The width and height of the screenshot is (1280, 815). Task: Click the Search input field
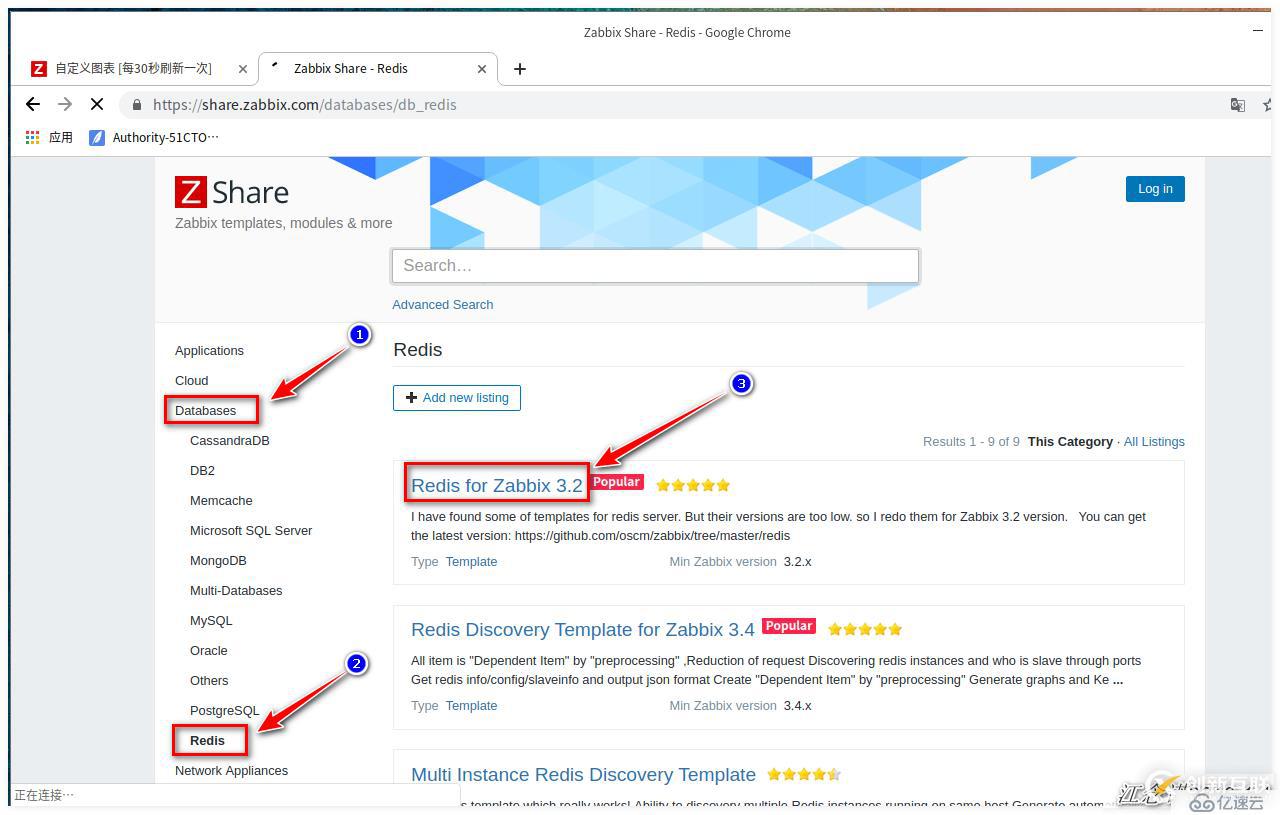pyautogui.click(x=655, y=266)
